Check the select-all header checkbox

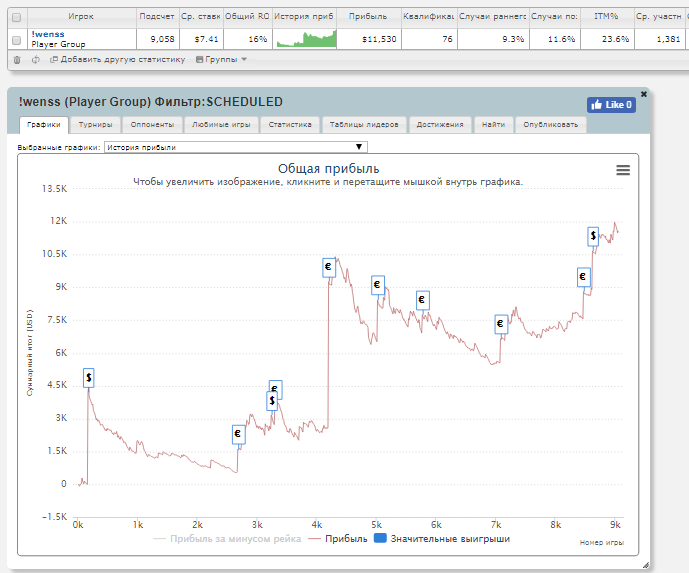point(16,17)
